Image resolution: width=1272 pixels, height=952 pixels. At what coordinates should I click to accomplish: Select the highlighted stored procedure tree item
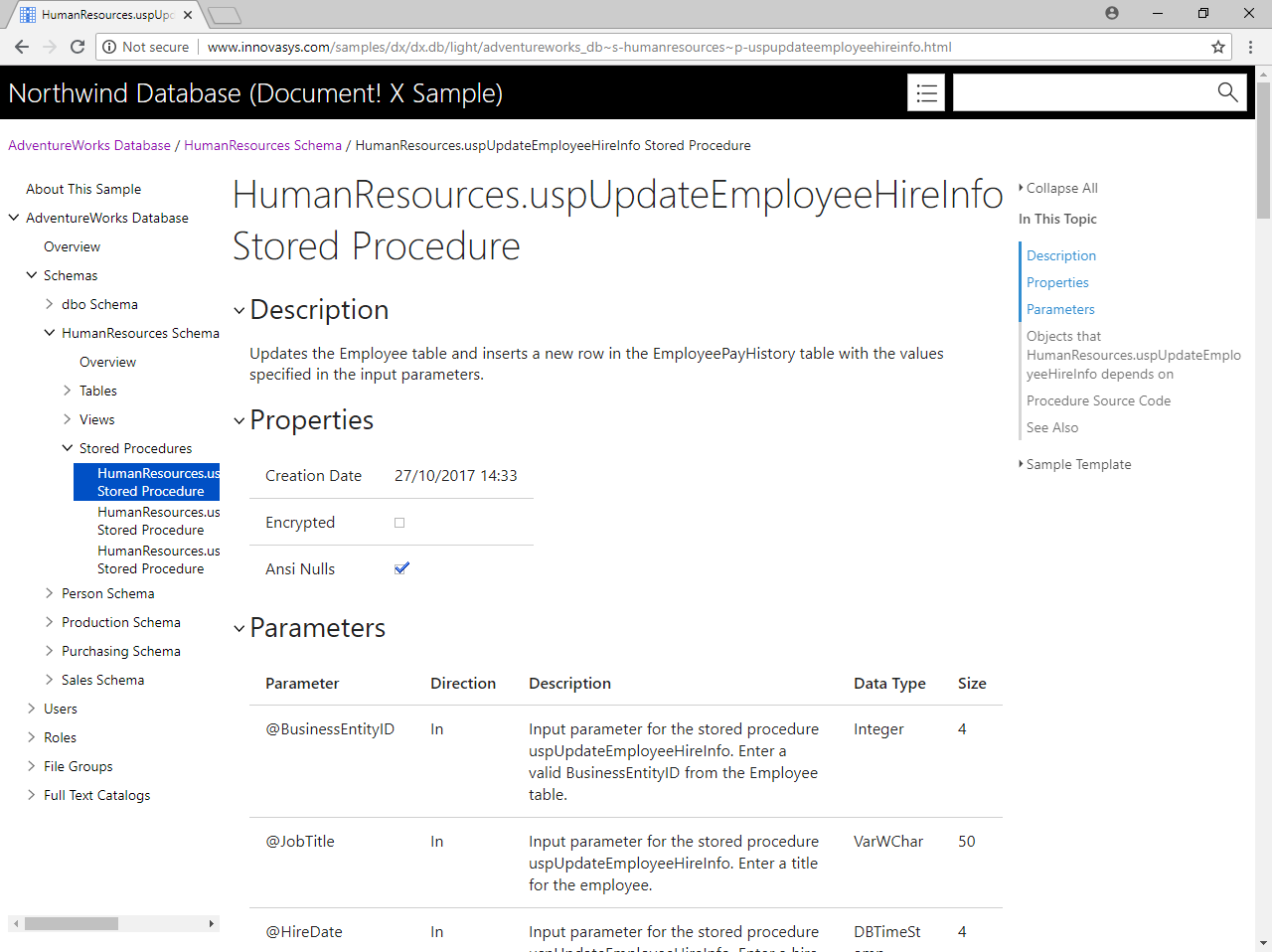[147, 482]
